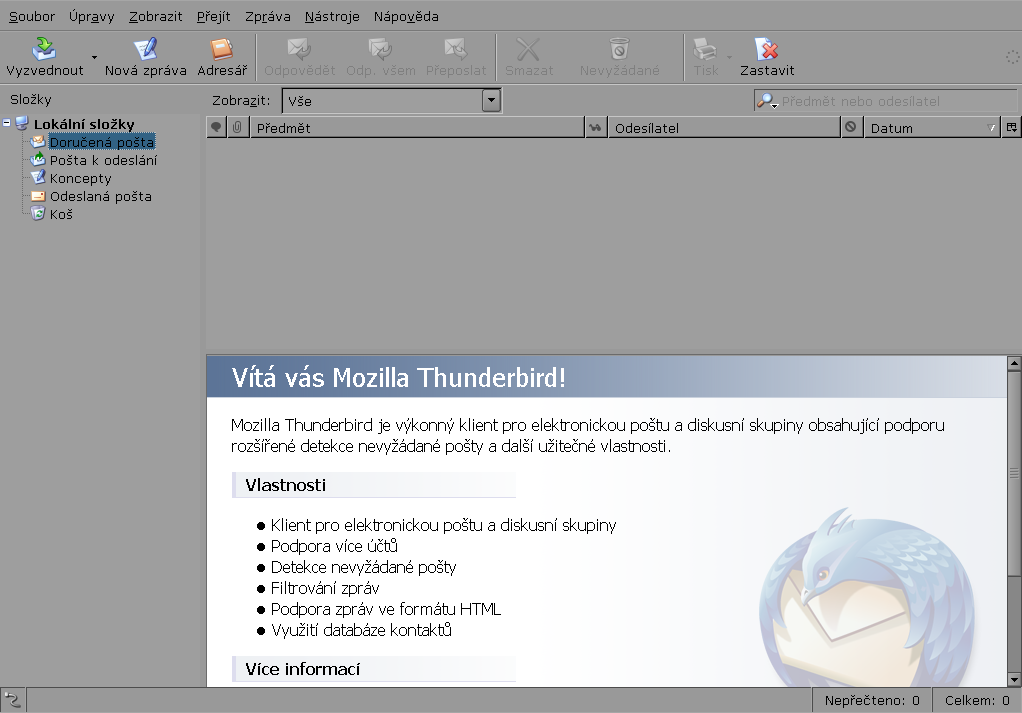This screenshot has height=713, width=1022.
Task: Select the Koš trash folder
Action: (x=61, y=214)
